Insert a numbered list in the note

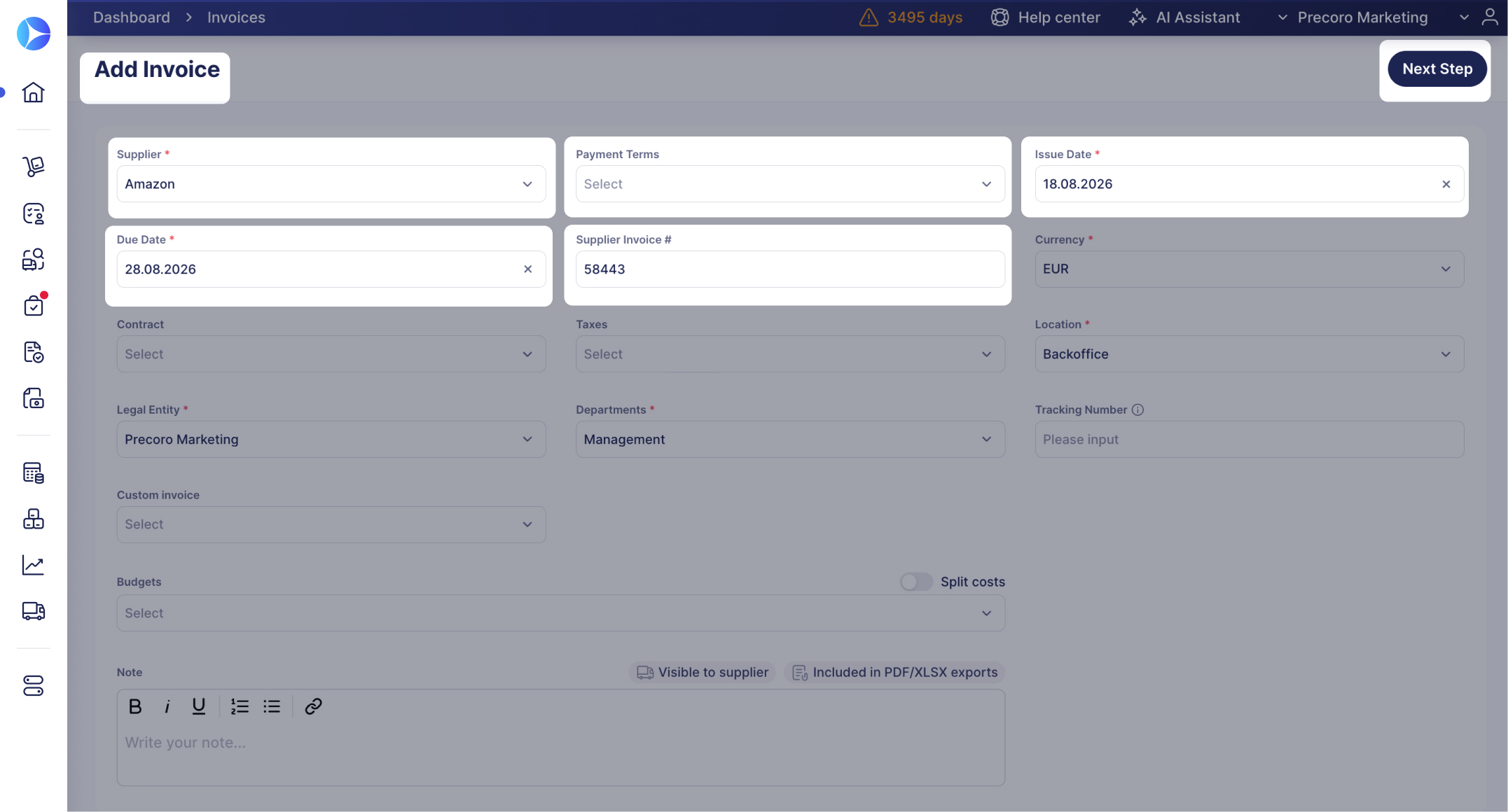tap(240, 707)
